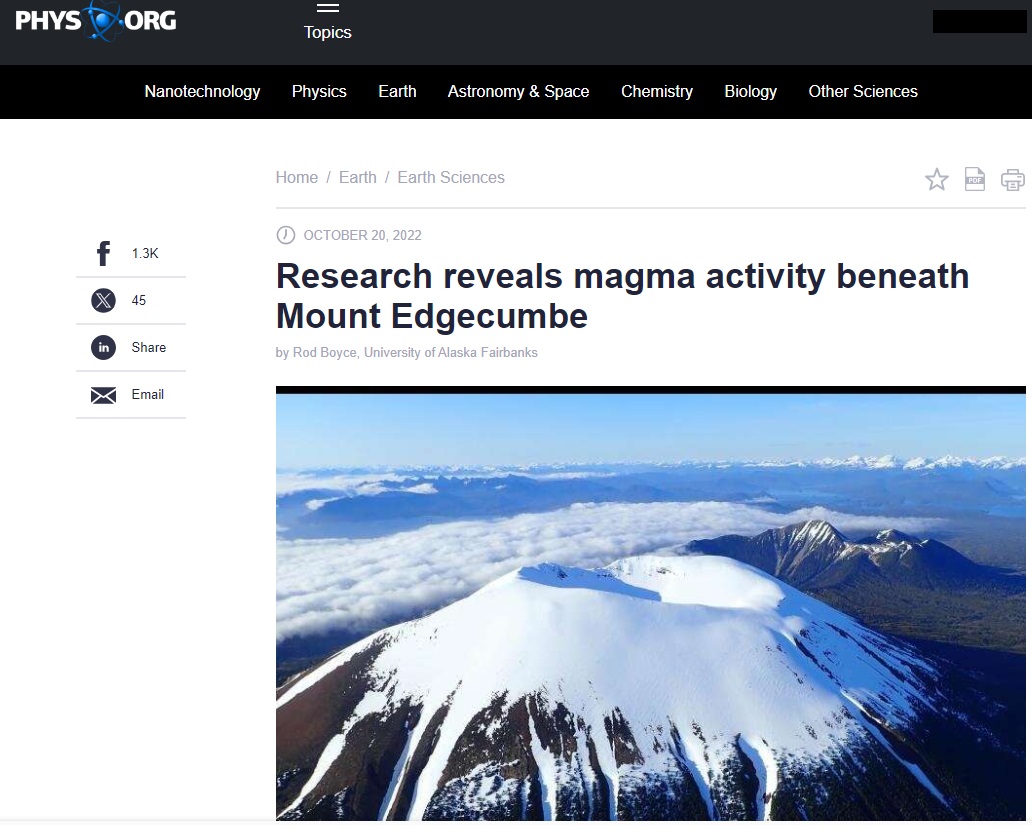Screen dimensions: 1032x829
Task: Open the Earth Sciences breadcrumb
Action: click(451, 178)
